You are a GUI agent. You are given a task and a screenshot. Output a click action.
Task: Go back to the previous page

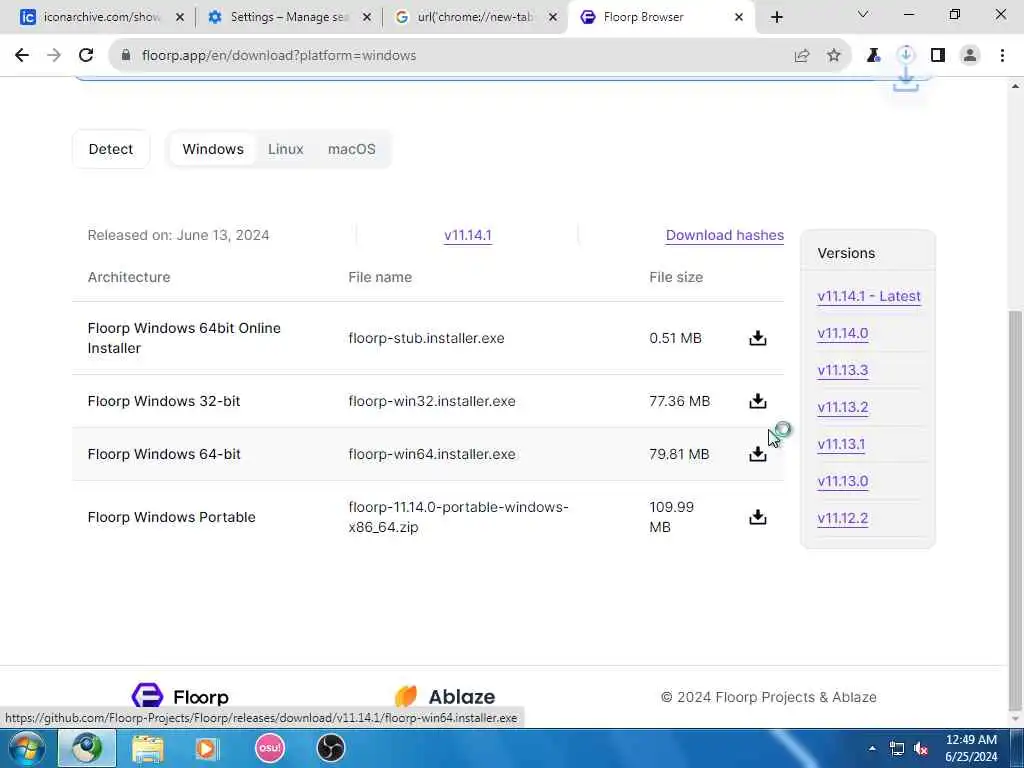[x=22, y=56]
